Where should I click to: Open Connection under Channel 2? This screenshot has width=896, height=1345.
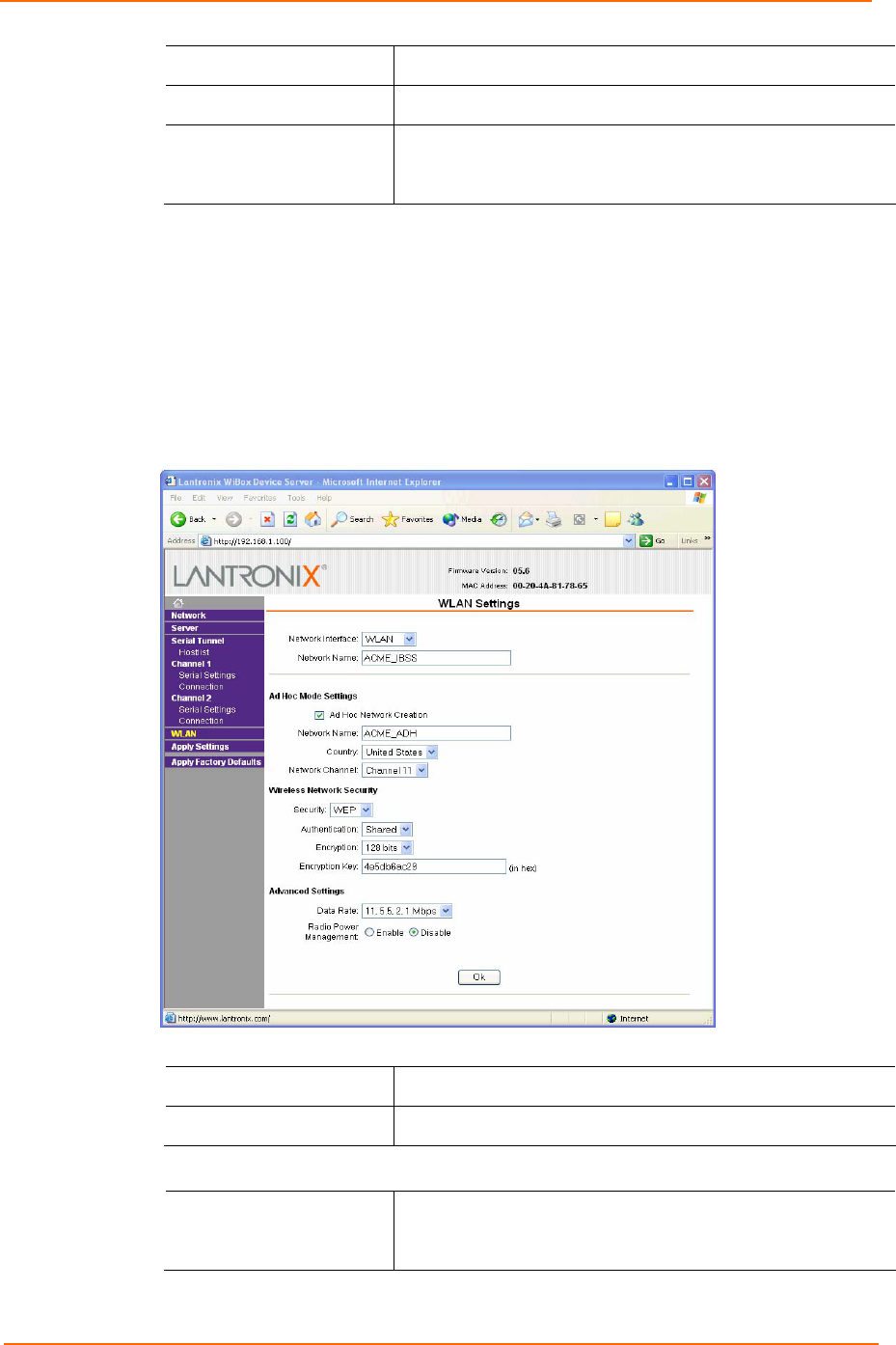[201, 721]
